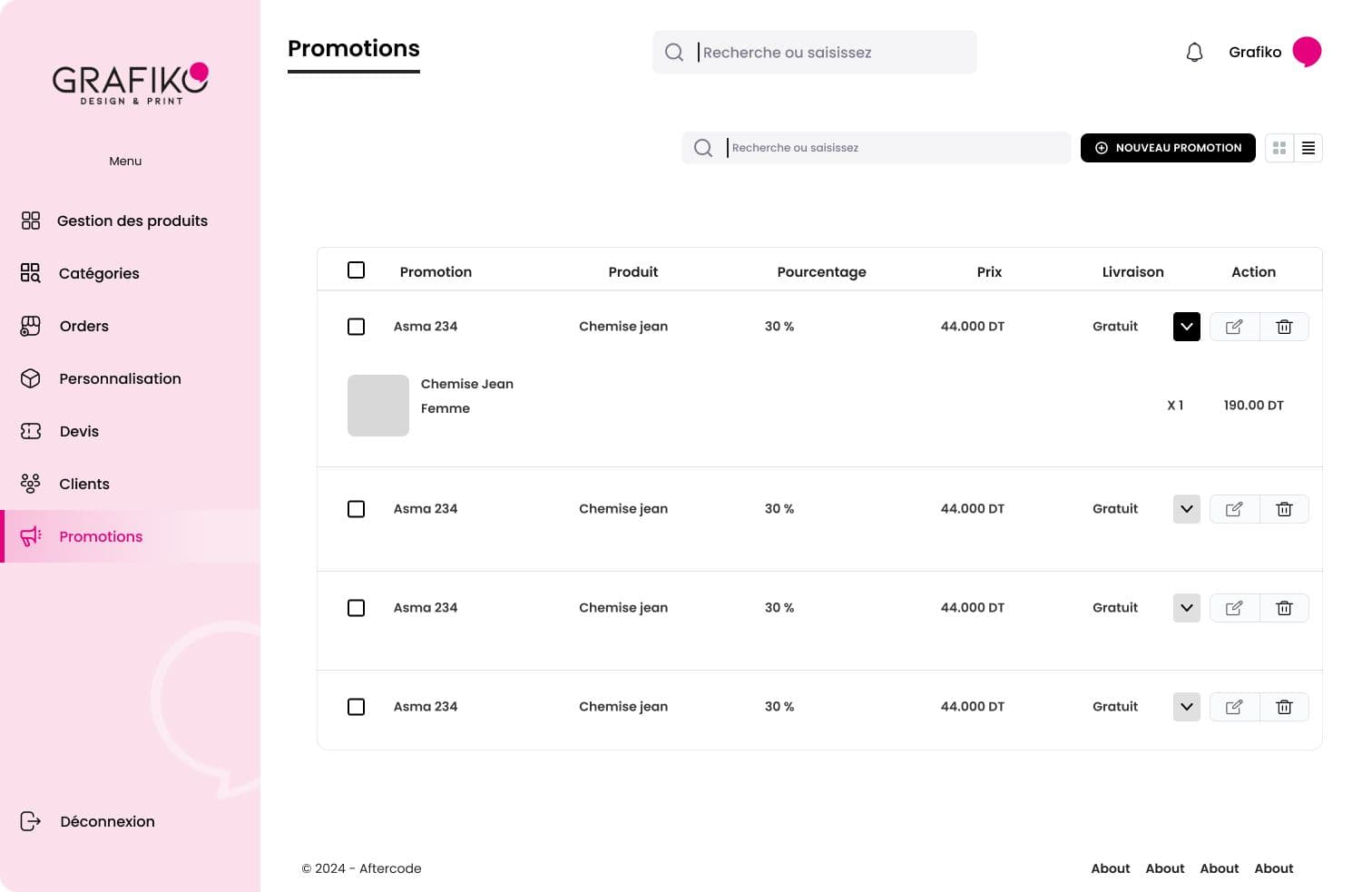1372x892 pixels.
Task: Check the first Asma 234 row checkbox
Action: click(x=356, y=327)
